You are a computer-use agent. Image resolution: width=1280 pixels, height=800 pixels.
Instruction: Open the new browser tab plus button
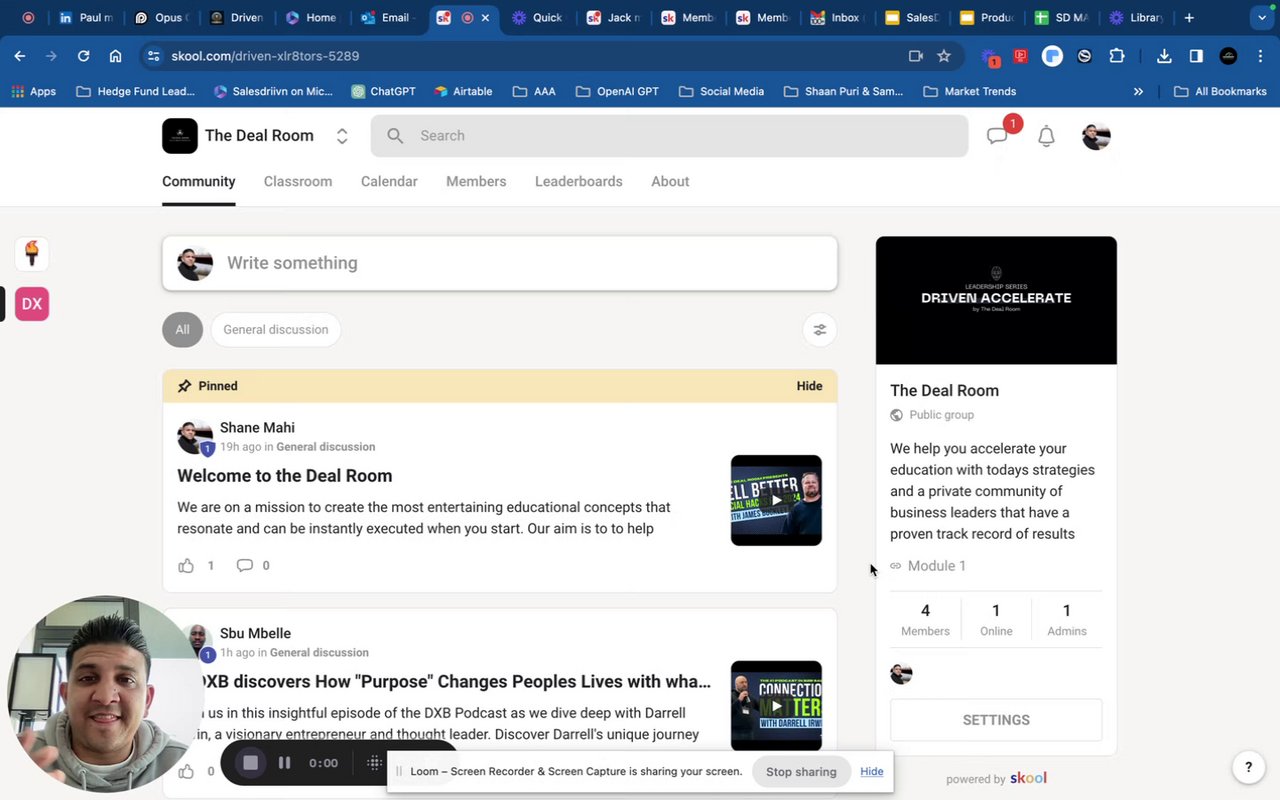[x=1189, y=17]
